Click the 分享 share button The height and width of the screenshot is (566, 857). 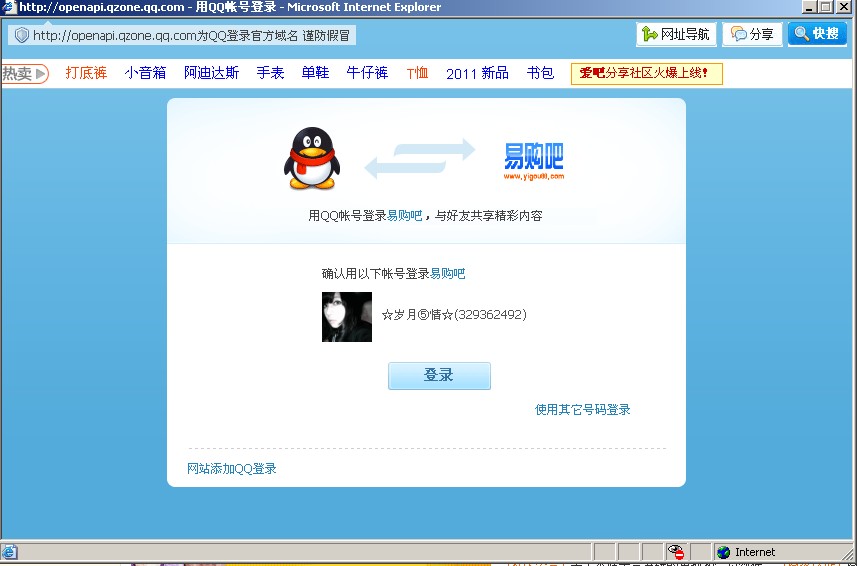pyautogui.click(x=753, y=34)
